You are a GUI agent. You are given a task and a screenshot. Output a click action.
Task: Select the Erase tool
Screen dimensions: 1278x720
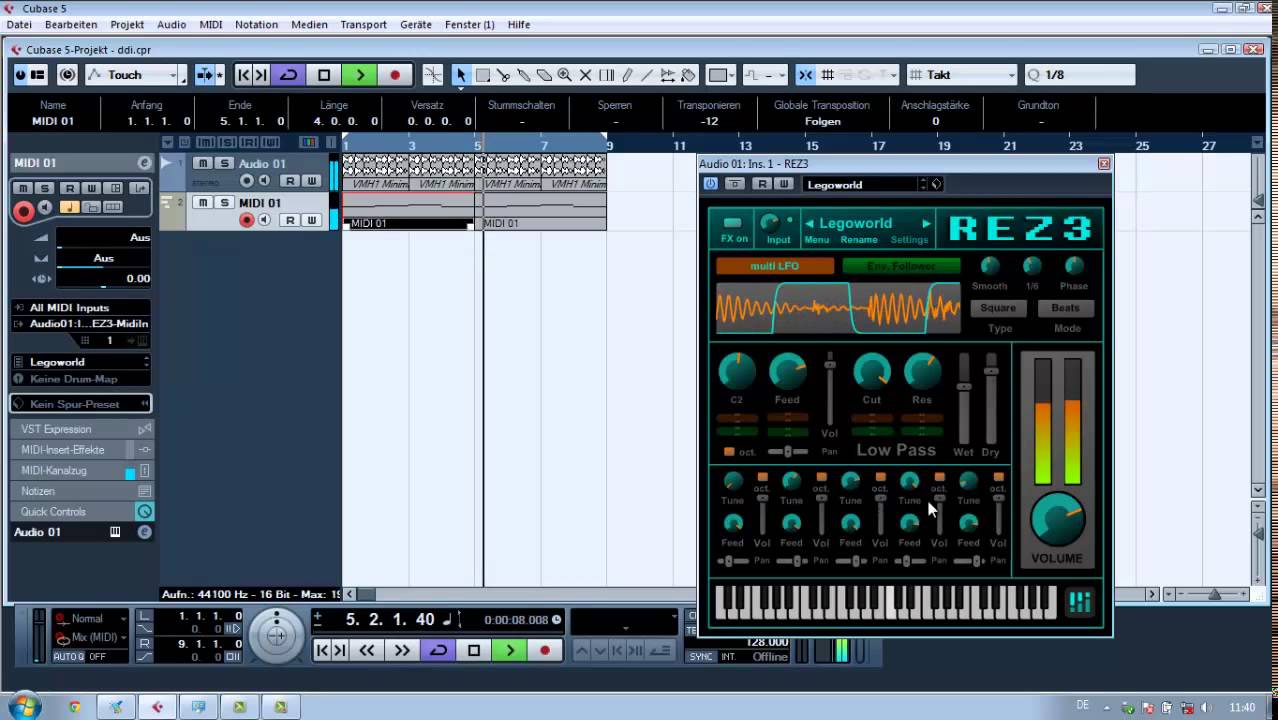544,75
